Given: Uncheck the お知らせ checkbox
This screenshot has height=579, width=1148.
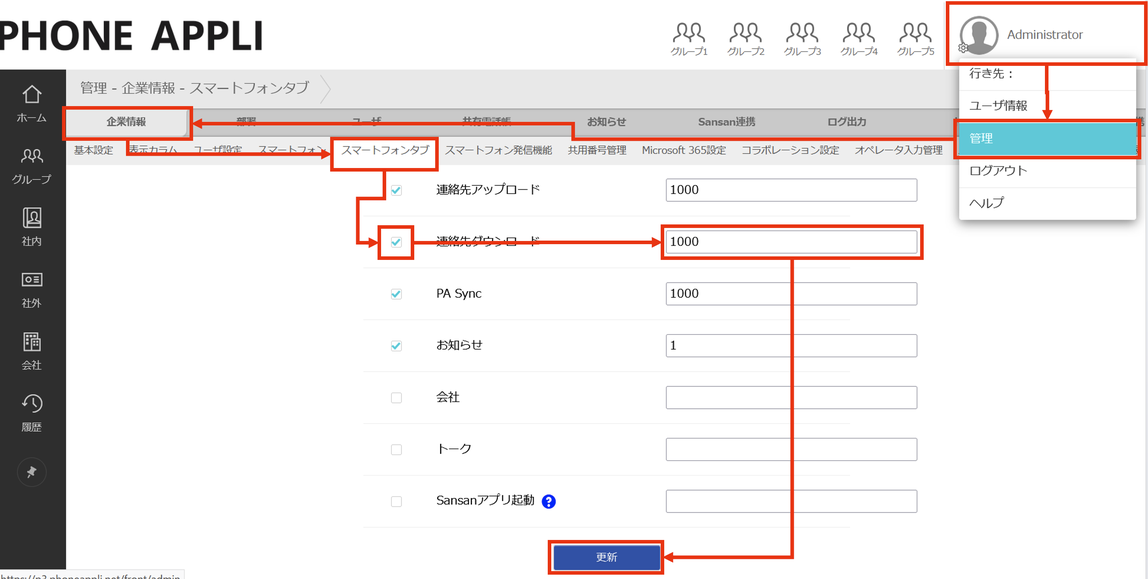Looking at the screenshot, I should 396,346.
